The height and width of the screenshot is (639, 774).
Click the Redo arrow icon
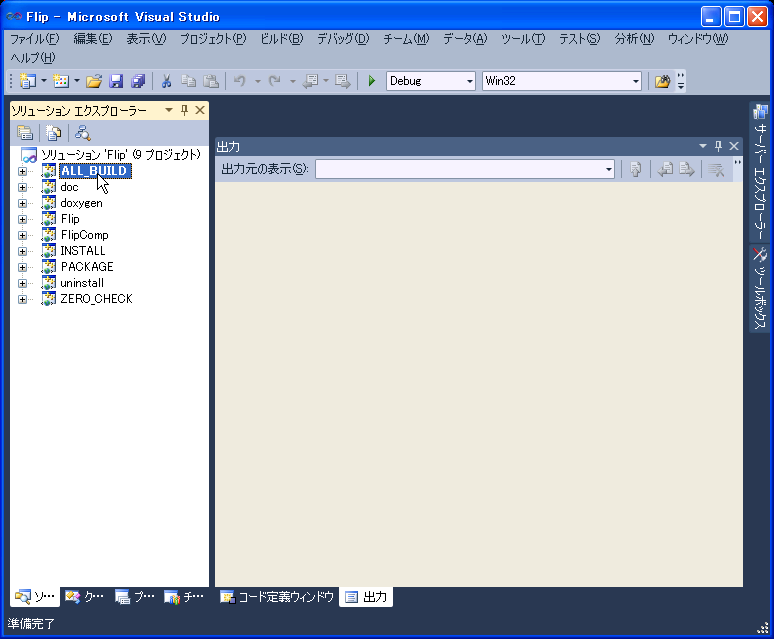pos(275,81)
